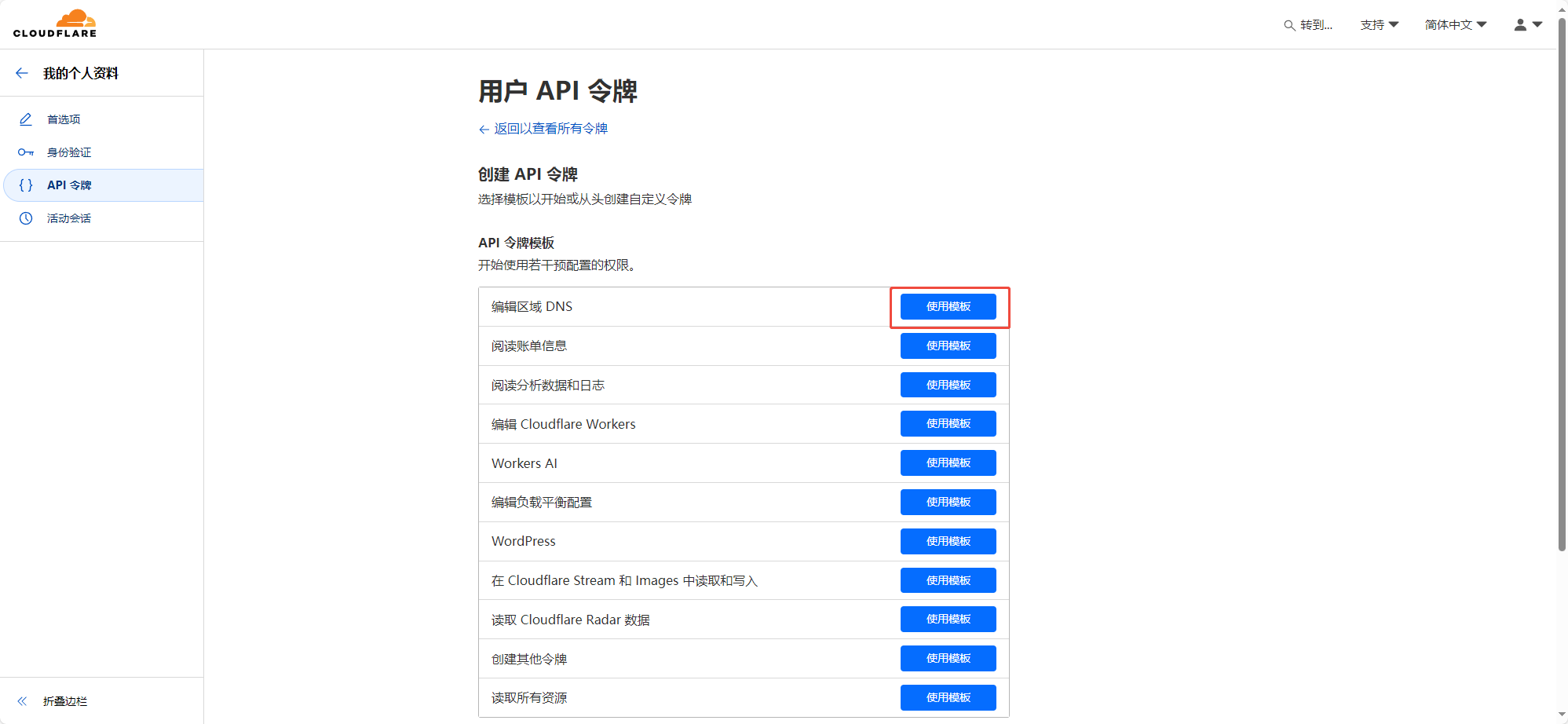The image size is (1568, 724).
Task: Use template for Cloudflare Stream 和 Images
Action: (948, 580)
